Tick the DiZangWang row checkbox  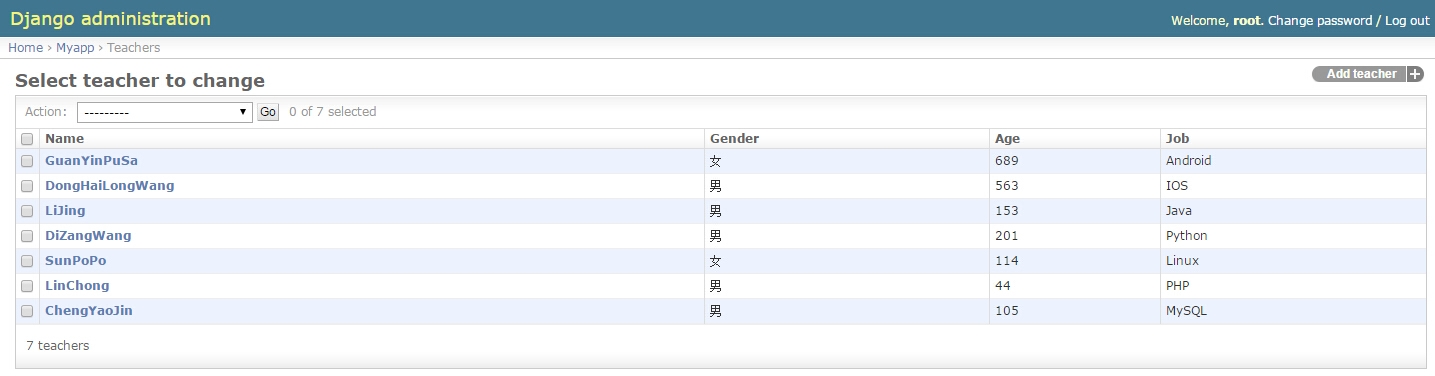point(27,236)
